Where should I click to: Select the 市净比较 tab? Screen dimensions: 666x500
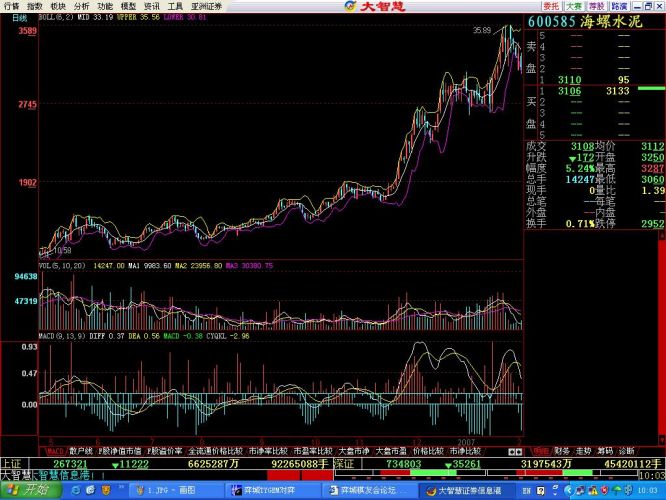coord(465,451)
